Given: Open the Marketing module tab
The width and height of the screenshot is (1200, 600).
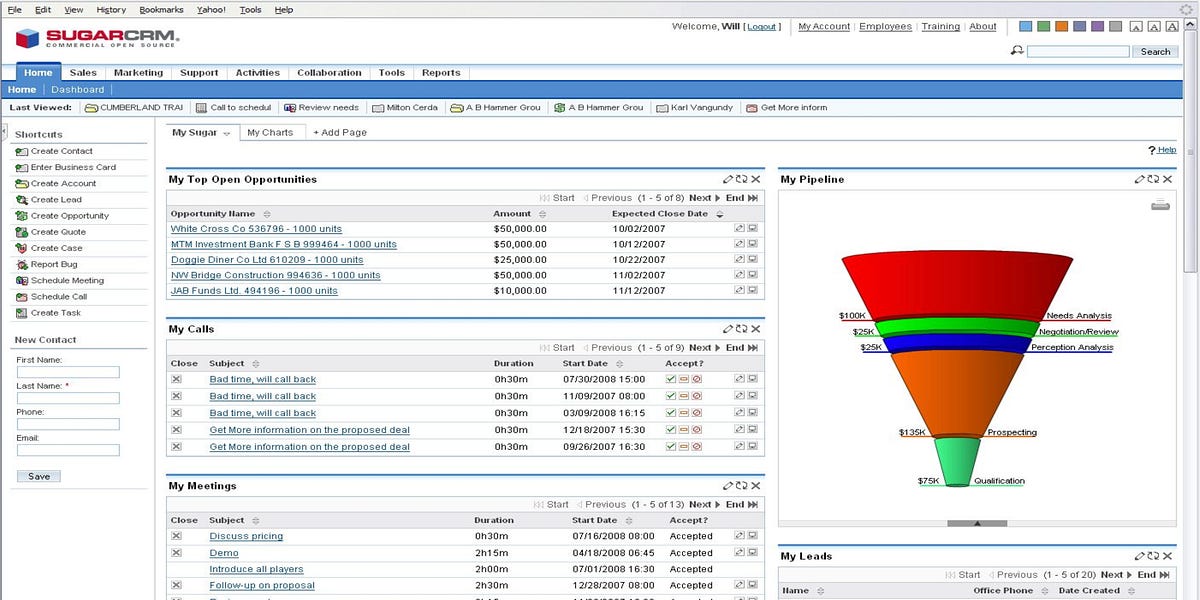Looking at the screenshot, I should coord(138,72).
